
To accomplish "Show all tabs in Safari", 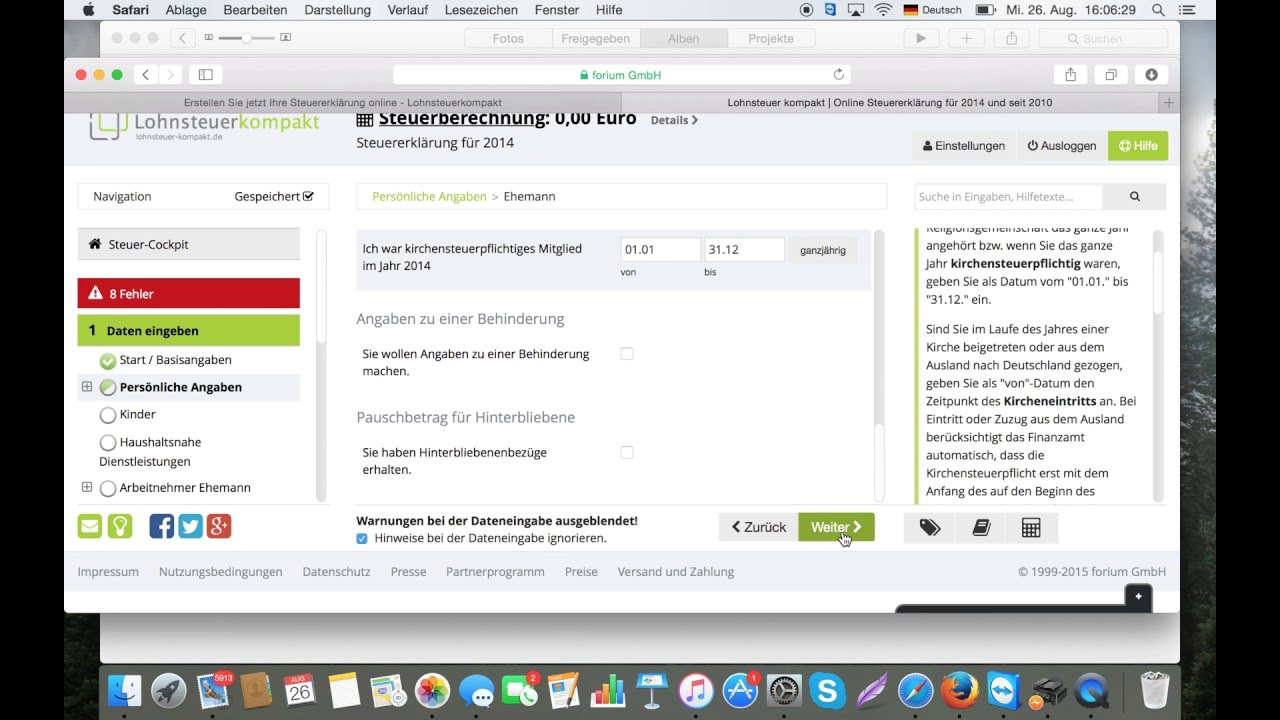I will pos(1111,75).
